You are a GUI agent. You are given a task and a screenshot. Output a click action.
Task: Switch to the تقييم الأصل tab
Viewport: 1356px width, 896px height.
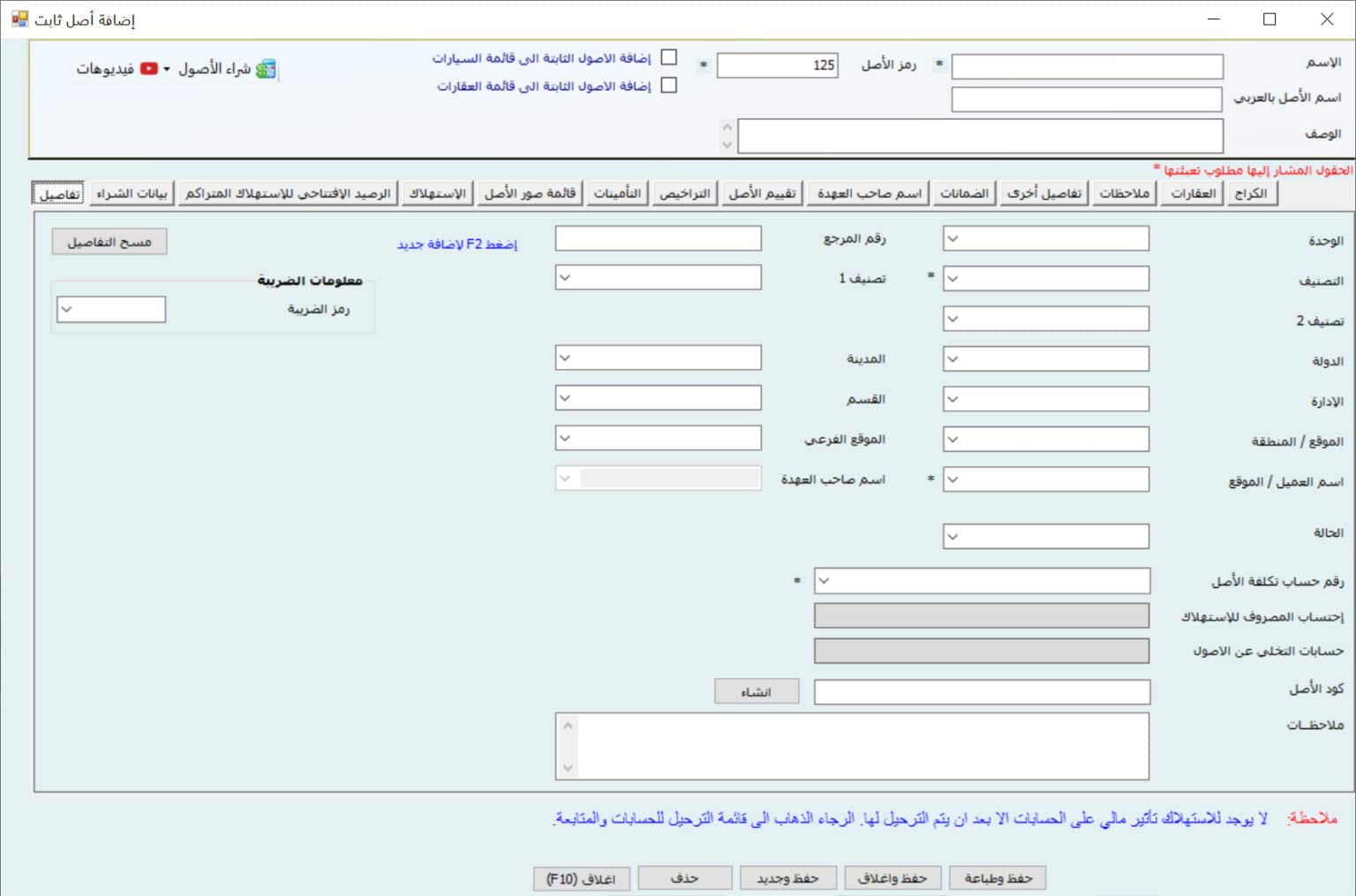(x=762, y=193)
